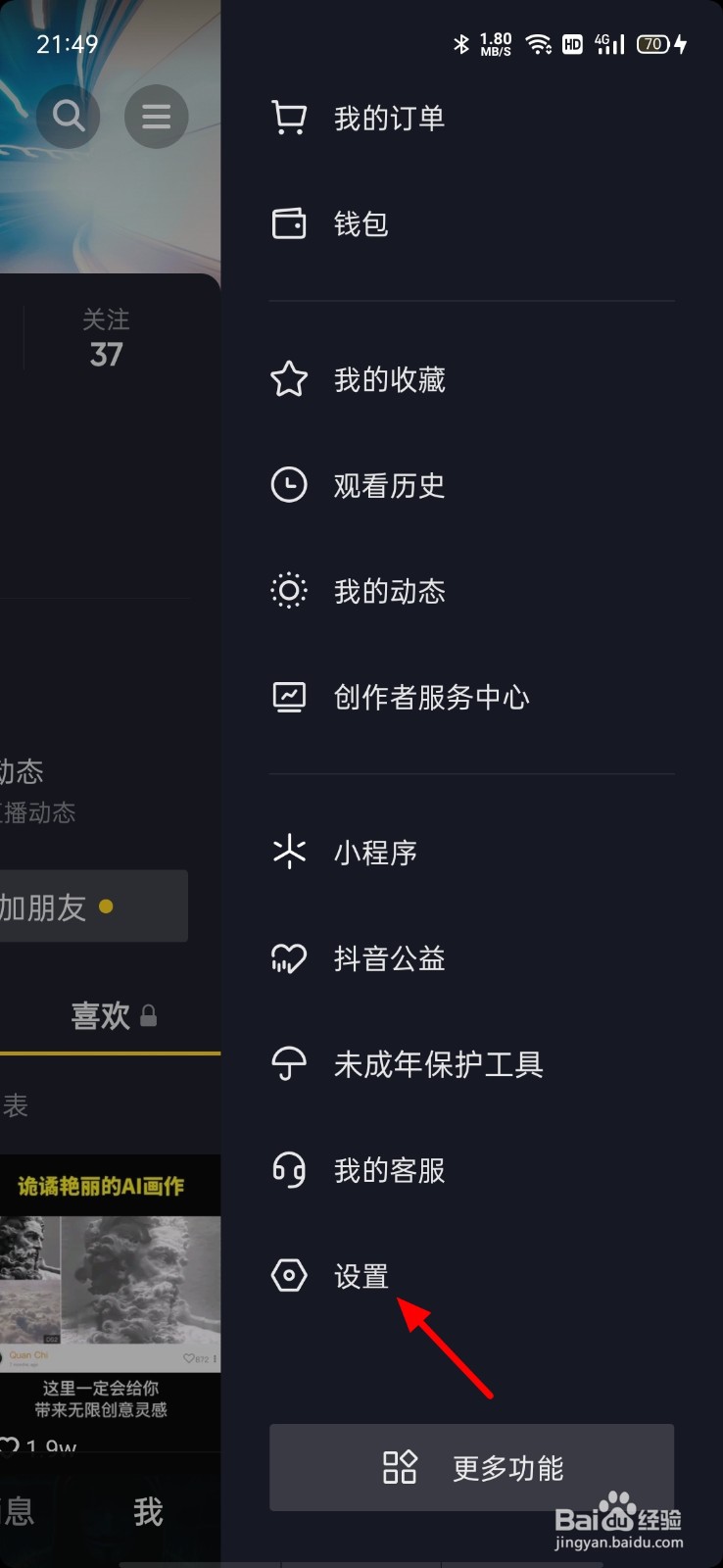
Task: Tap the sun-like icon for 我的动态
Action: [289, 591]
